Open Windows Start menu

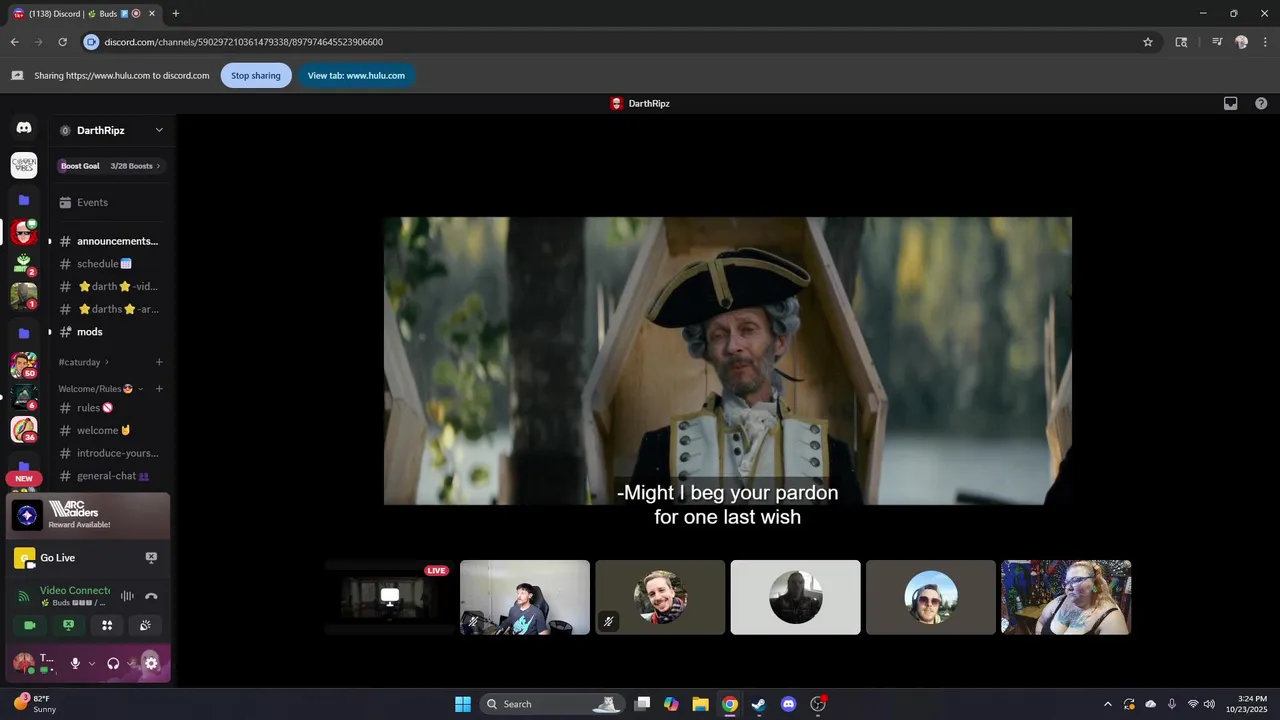click(x=463, y=704)
